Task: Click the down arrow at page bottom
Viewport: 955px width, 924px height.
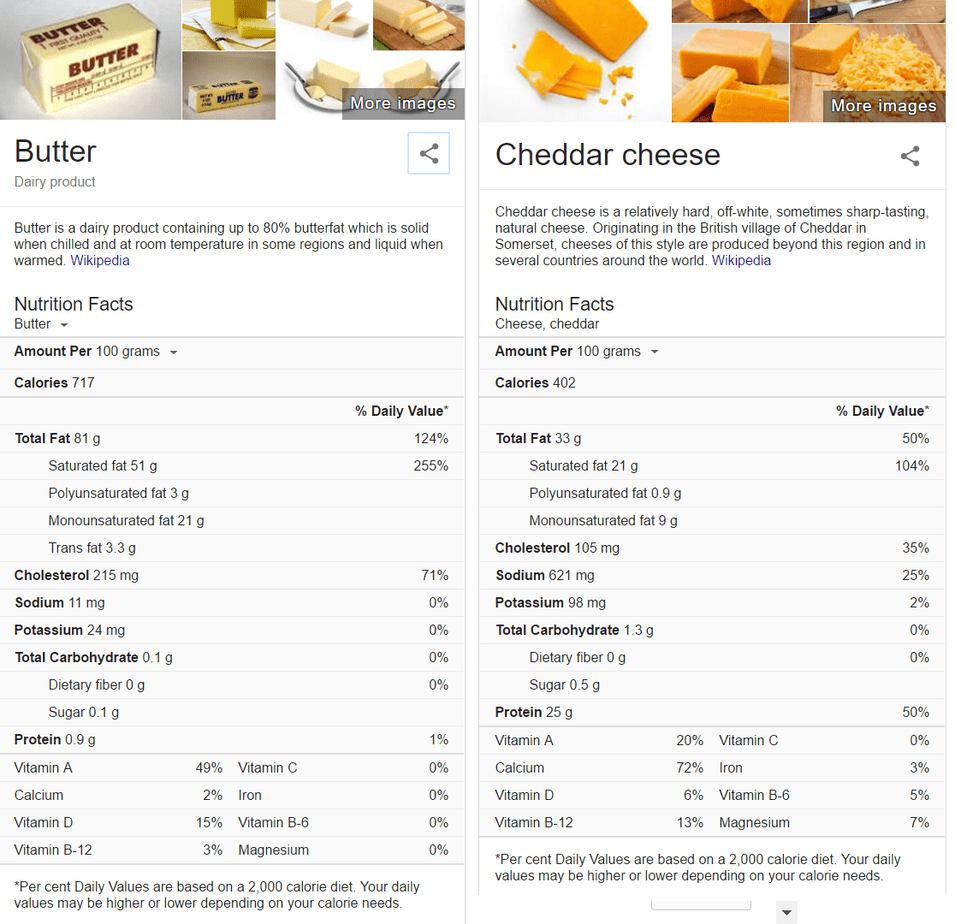Action: 786,912
